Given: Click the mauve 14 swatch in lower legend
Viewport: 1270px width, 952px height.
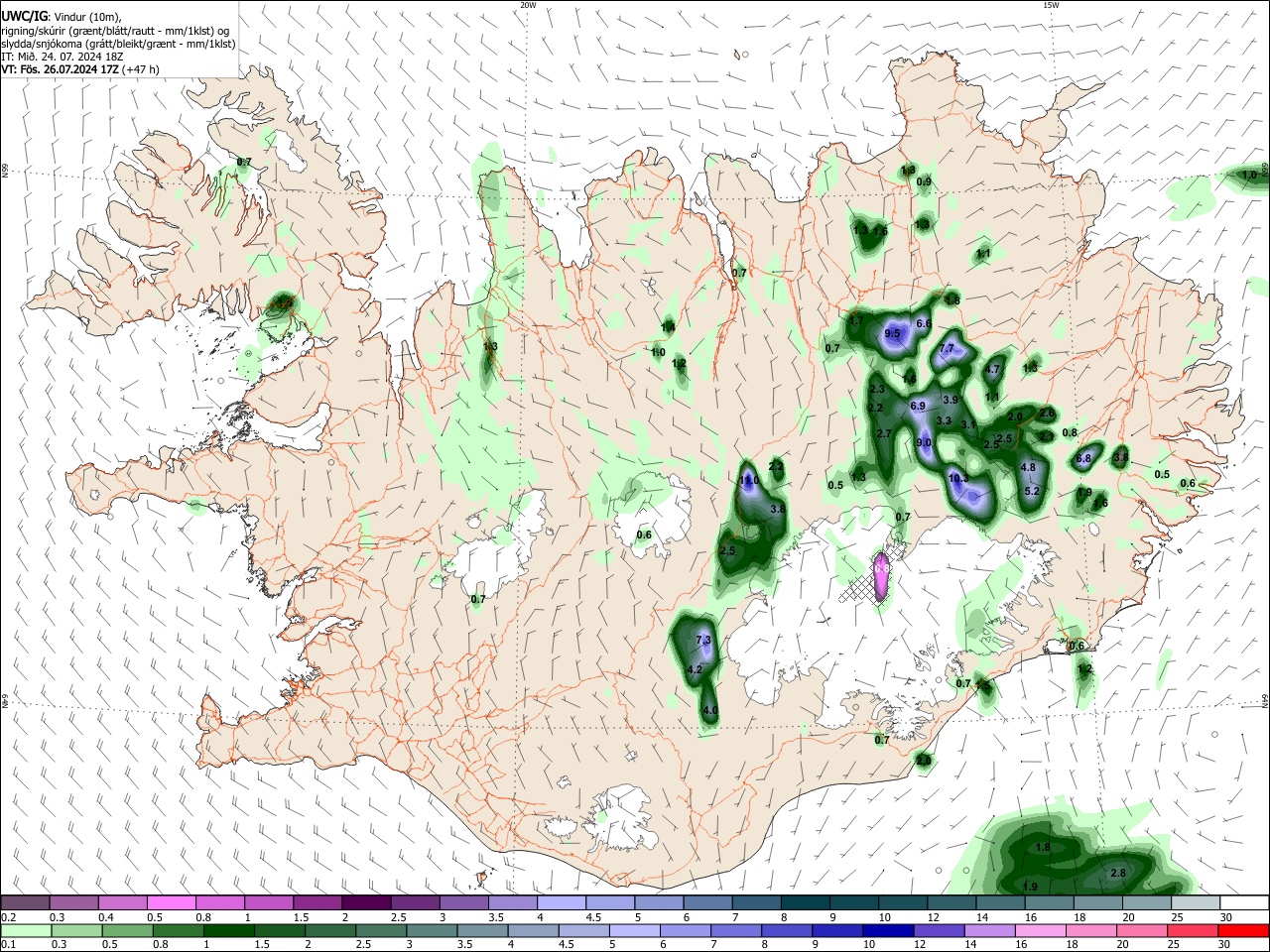Looking at the screenshot, I should pos(990,930).
